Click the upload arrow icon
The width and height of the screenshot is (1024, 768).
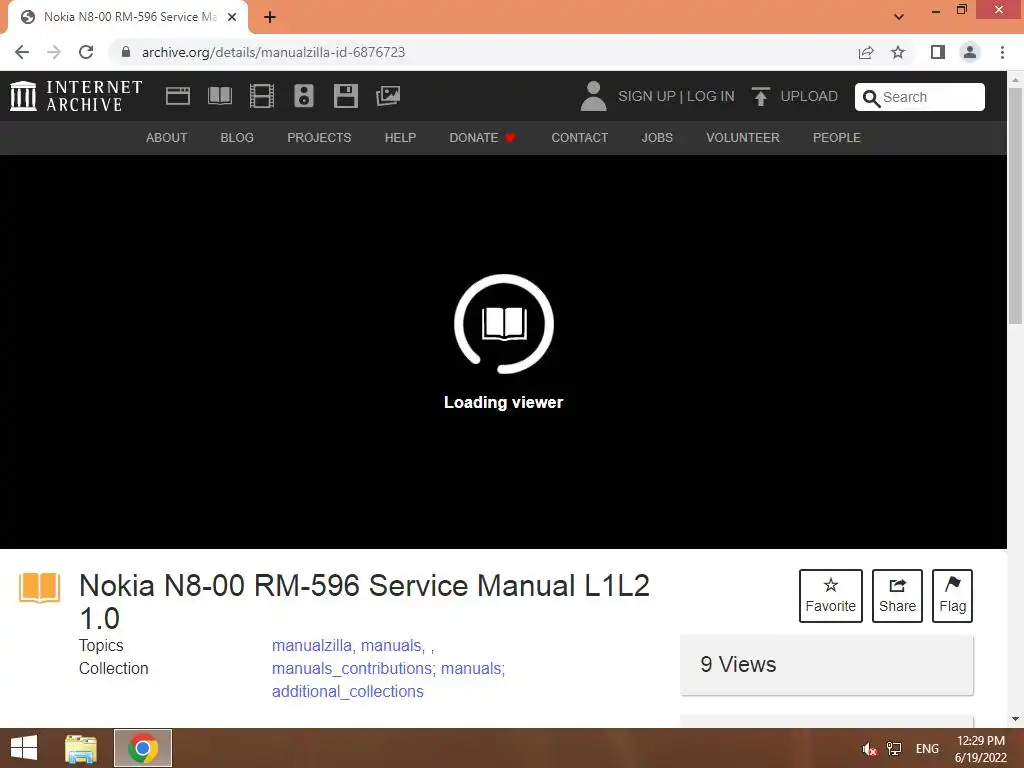point(760,97)
